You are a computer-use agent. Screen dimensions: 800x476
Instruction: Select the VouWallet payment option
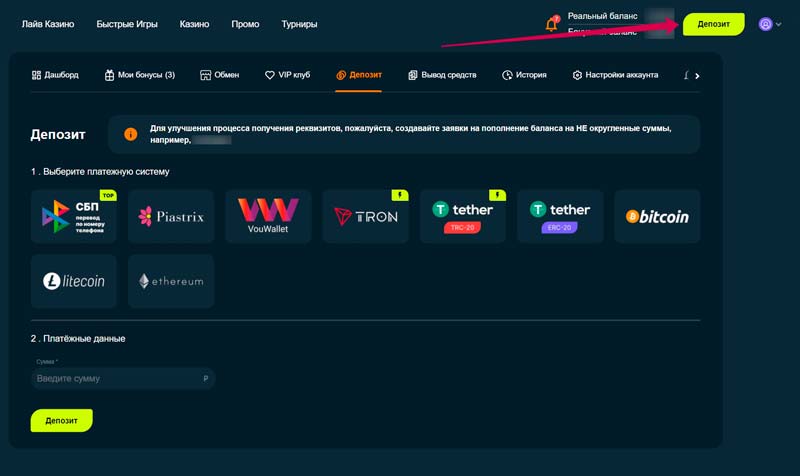pos(268,216)
